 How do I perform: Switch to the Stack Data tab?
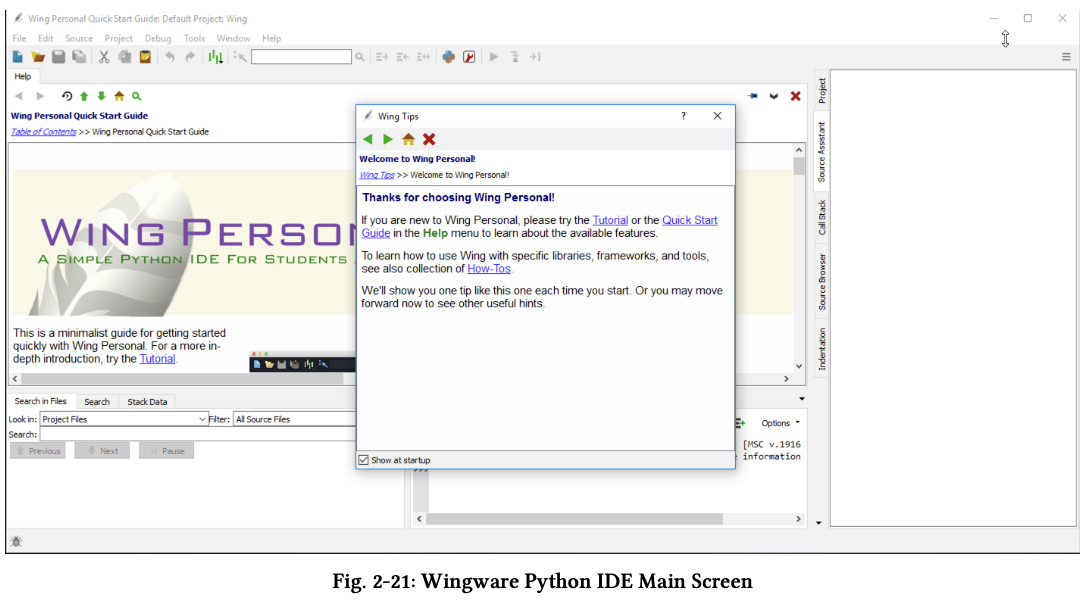(x=147, y=402)
